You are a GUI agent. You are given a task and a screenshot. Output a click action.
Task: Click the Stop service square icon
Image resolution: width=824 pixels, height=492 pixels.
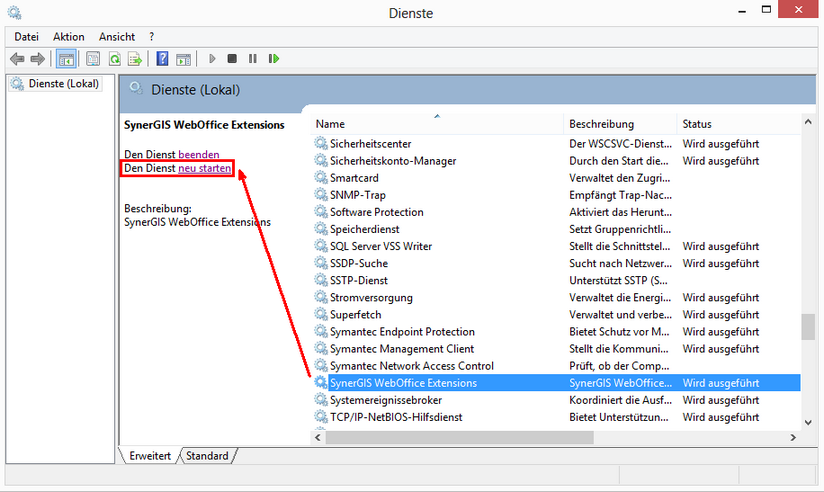pos(232,58)
